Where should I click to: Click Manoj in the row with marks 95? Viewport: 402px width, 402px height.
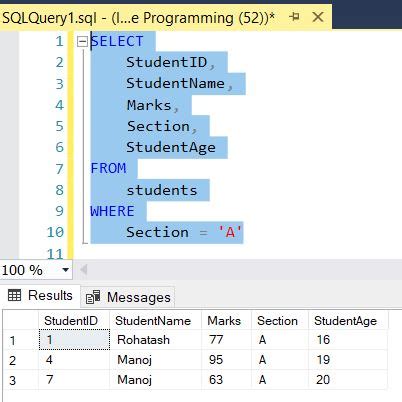(155, 360)
